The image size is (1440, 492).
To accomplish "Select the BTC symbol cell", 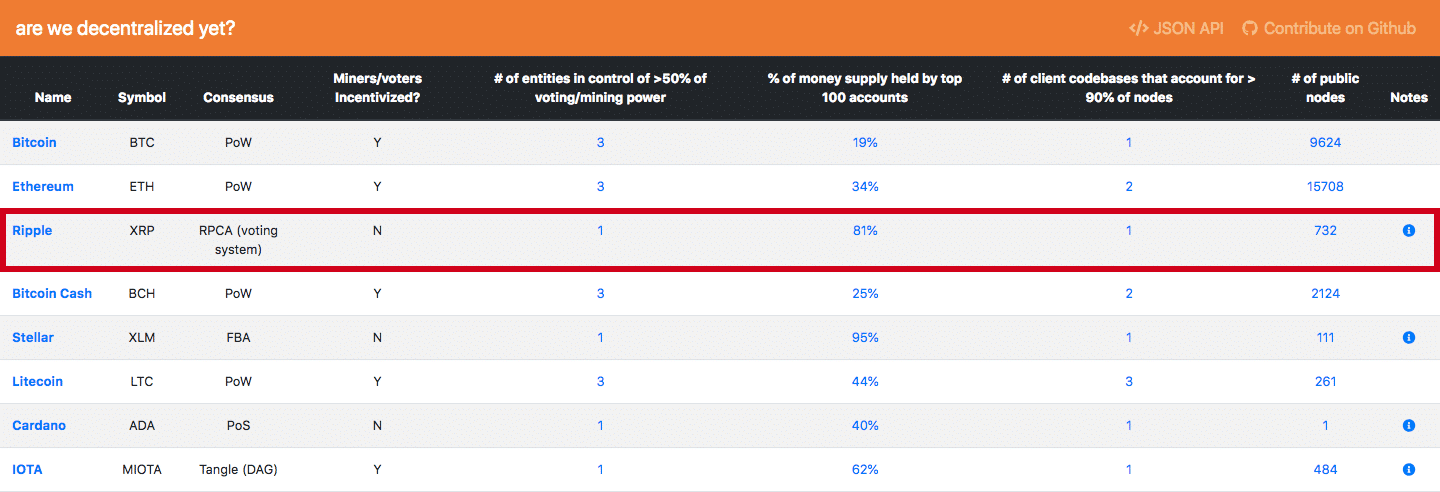I will (x=142, y=142).
